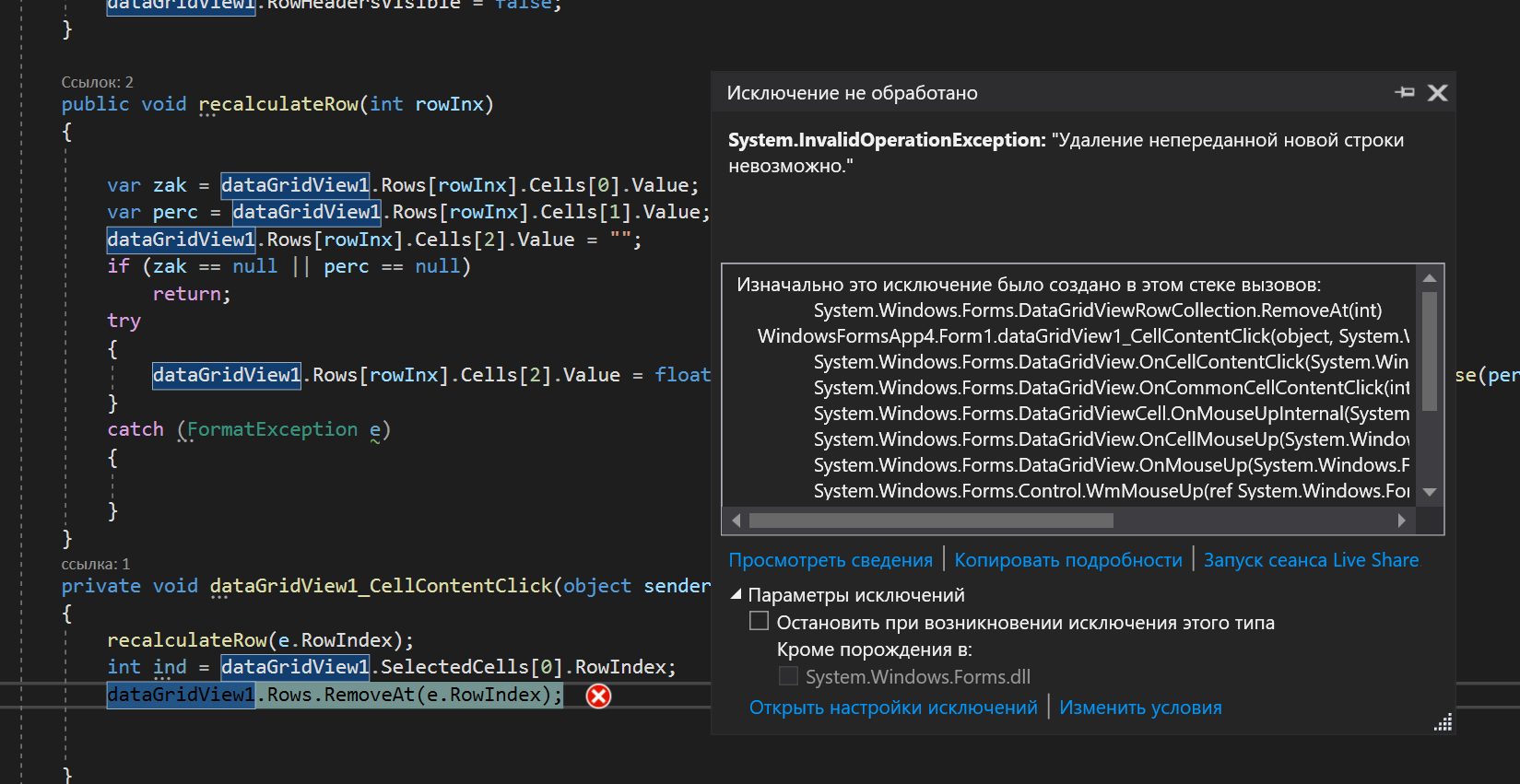The height and width of the screenshot is (784, 1520).
Task: Select the OnMouseUpInternal stack frame line
Action: click(x=1112, y=414)
